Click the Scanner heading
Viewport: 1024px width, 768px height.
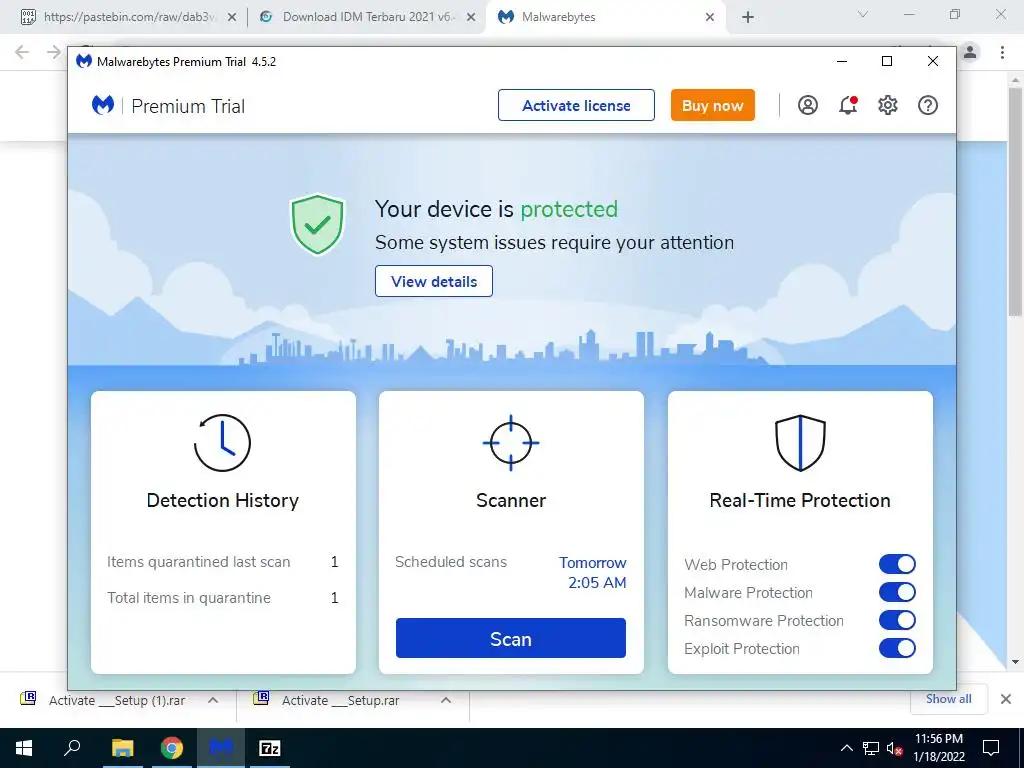pyautogui.click(x=511, y=500)
